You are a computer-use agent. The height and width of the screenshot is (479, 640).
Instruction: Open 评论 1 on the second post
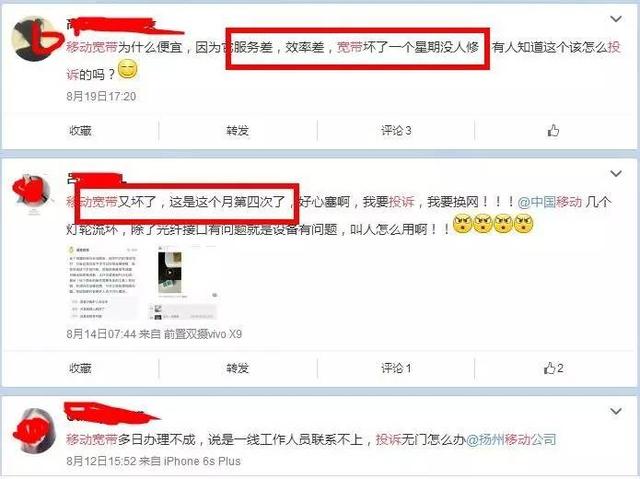396,368
